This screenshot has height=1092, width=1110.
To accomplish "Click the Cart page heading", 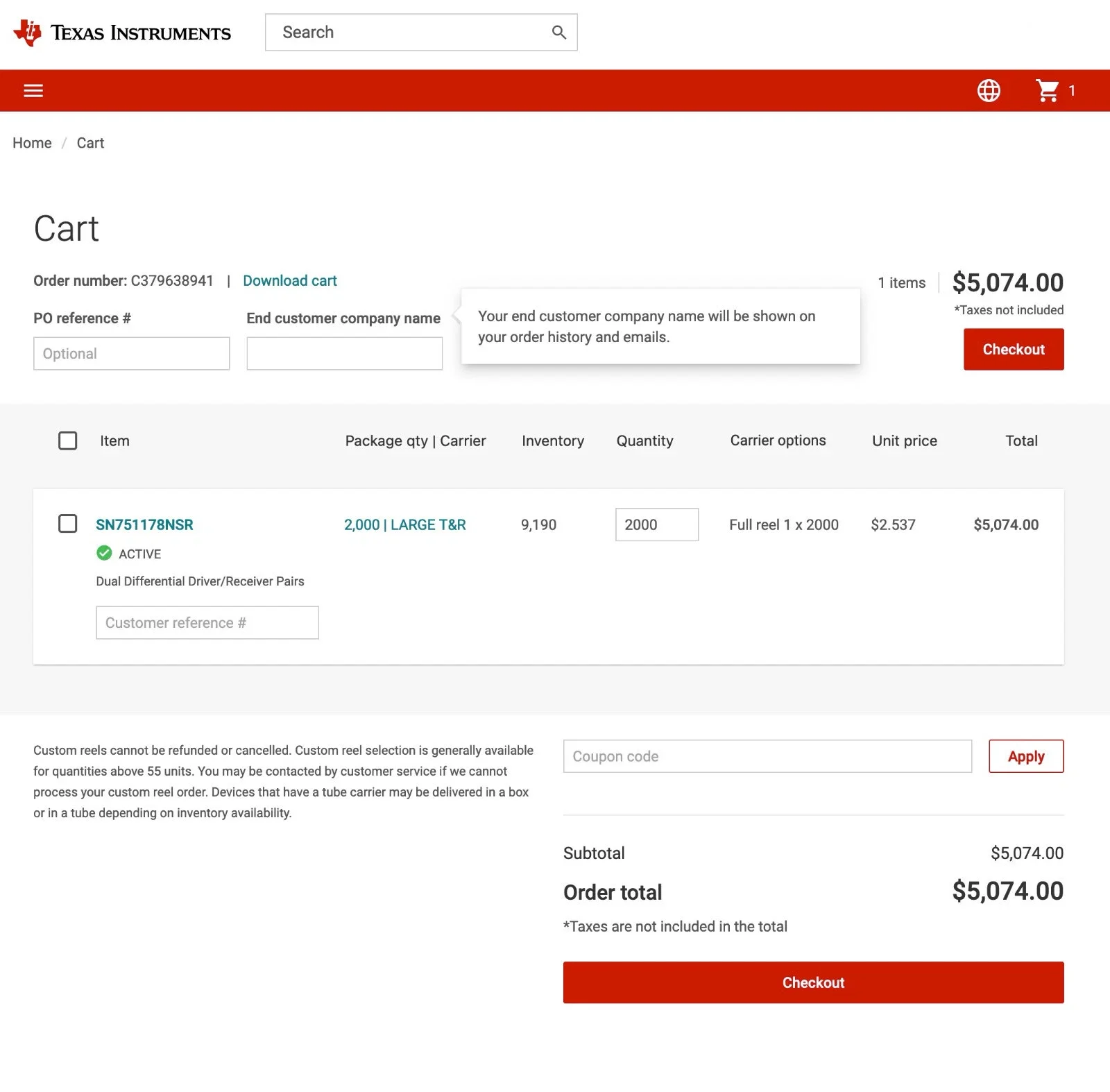I will (x=67, y=228).
